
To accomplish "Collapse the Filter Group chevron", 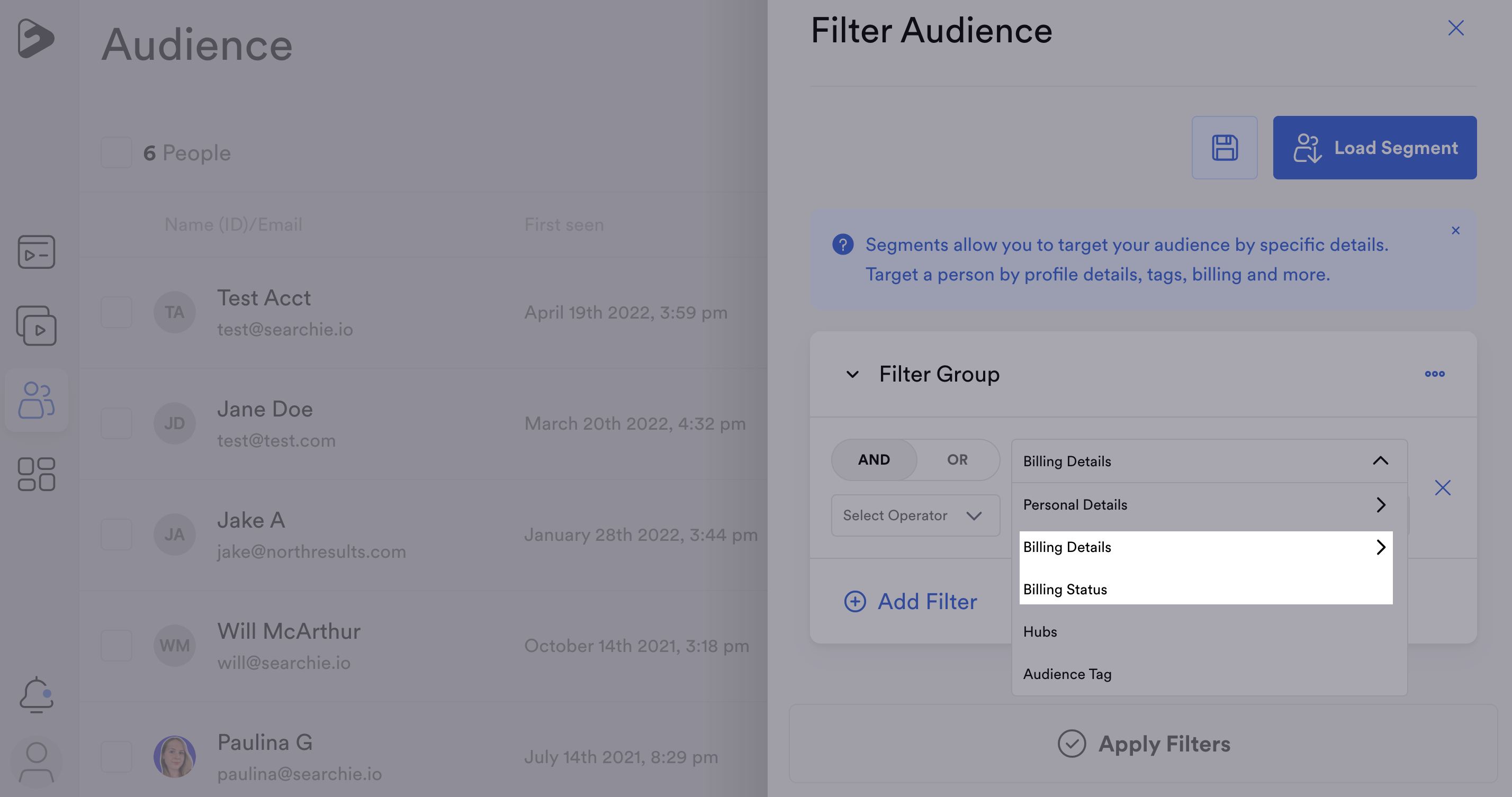I will pyautogui.click(x=852, y=374).
